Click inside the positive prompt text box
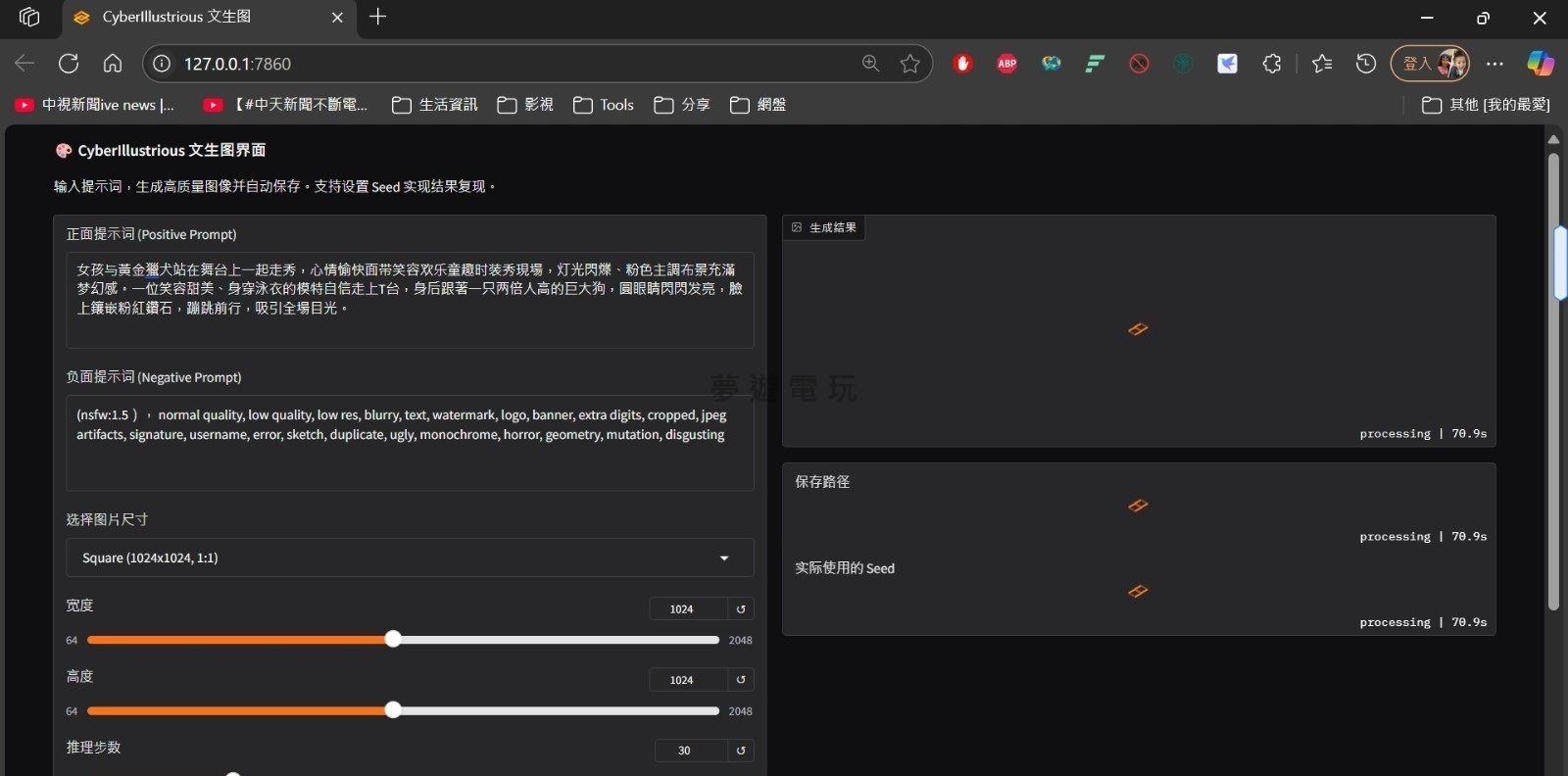The image size is (1568, 776). [x=410, y=299]
